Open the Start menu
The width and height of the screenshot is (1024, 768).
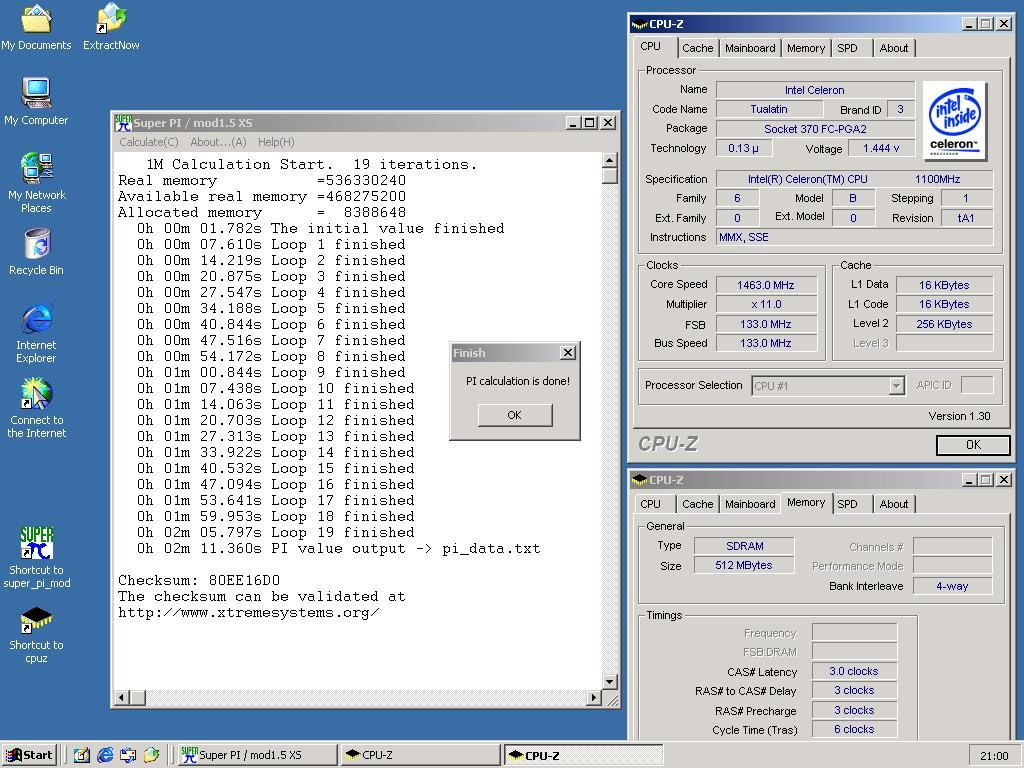[x=29, y=755]
